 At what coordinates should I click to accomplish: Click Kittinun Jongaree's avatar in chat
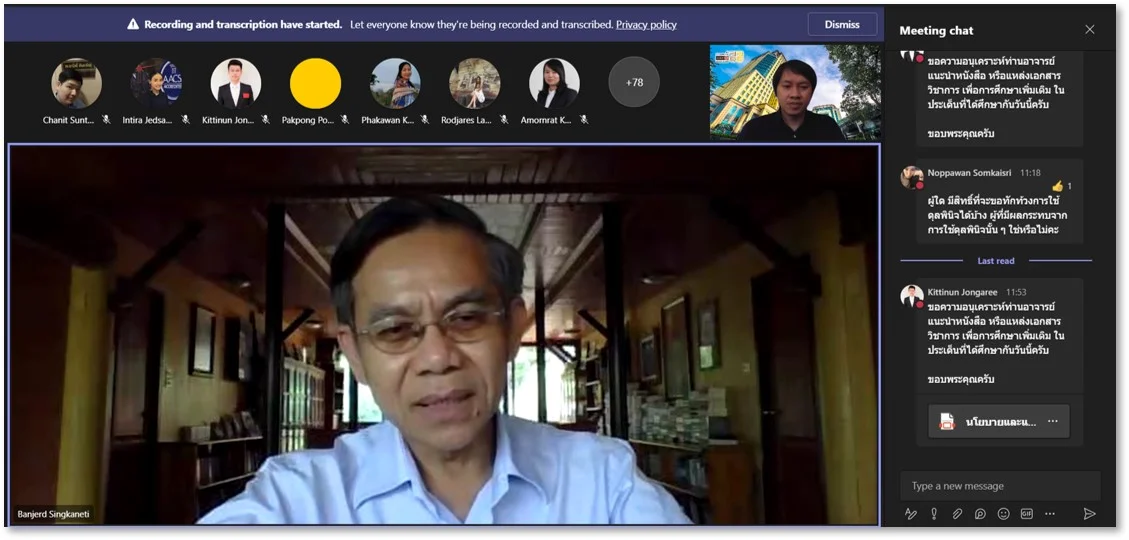(x=911, y=296)
